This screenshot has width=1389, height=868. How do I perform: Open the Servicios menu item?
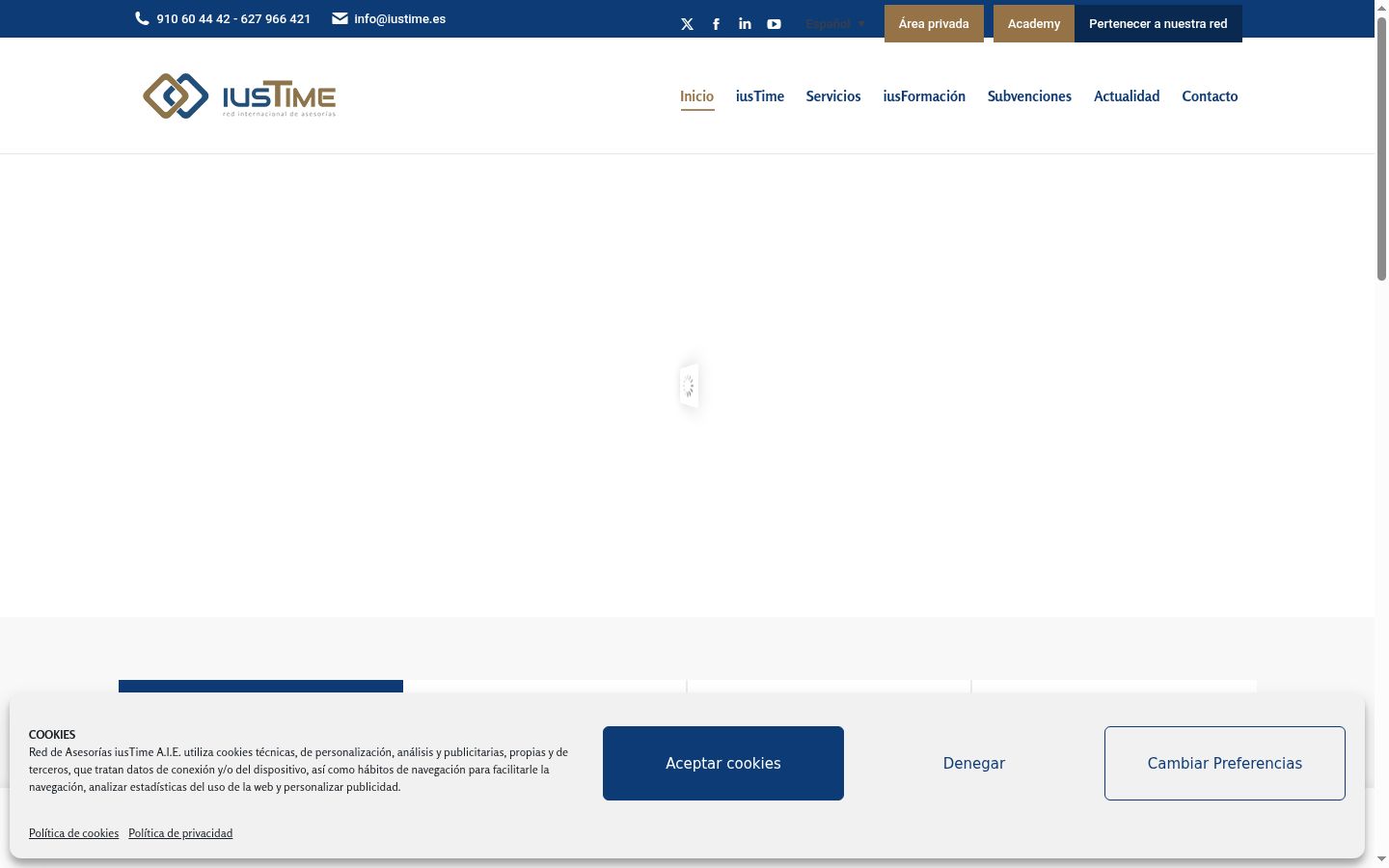pos(833,96)
